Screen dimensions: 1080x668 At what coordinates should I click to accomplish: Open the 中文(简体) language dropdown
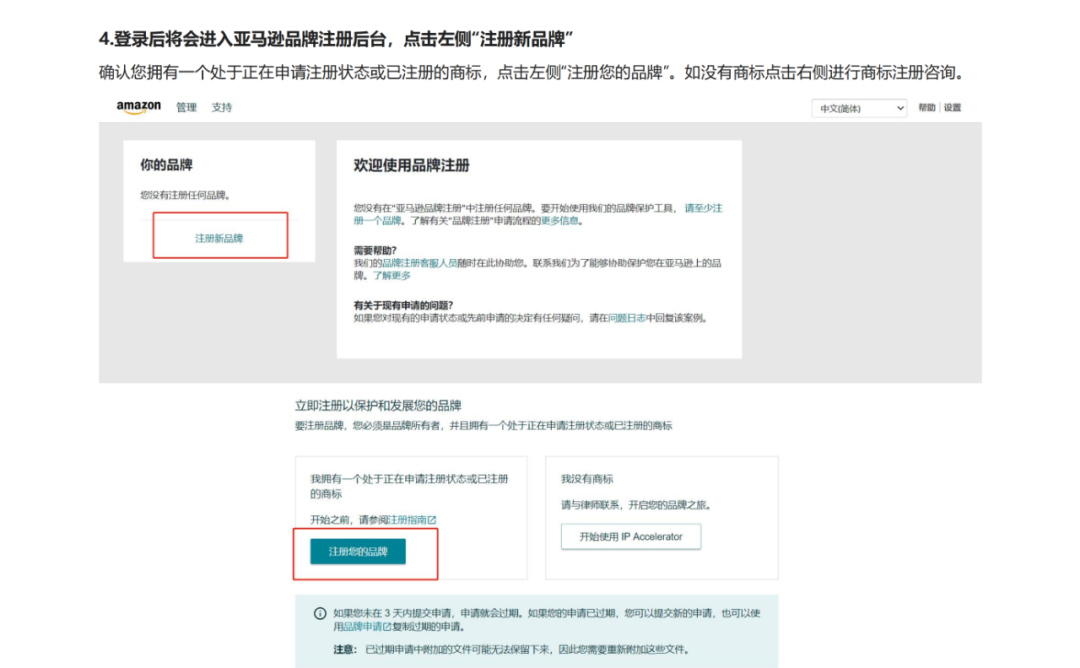(859, 108)
